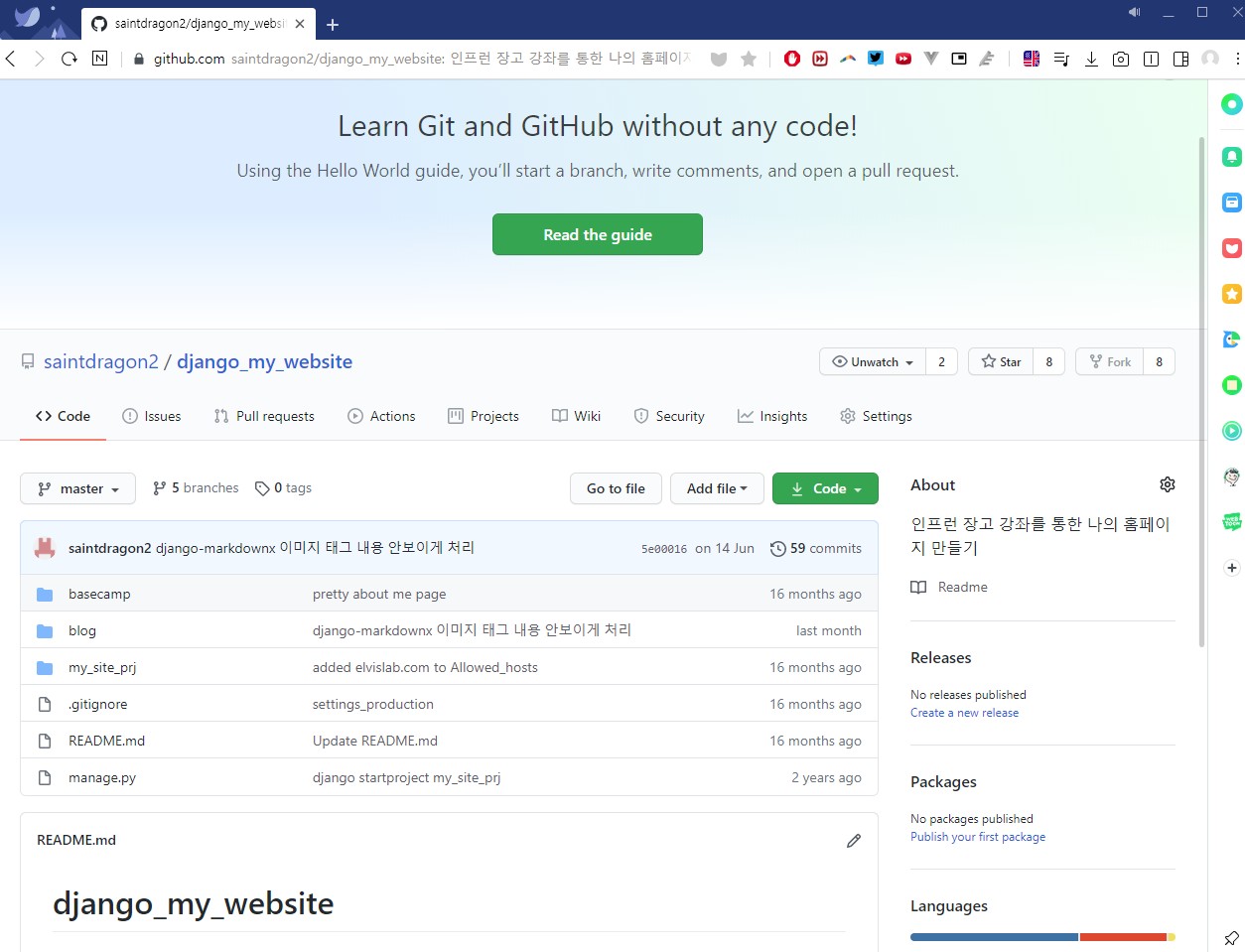Viewport: 1245px width, 952px height.
Task: Open the YouTube extension icon
Action: 903,59
